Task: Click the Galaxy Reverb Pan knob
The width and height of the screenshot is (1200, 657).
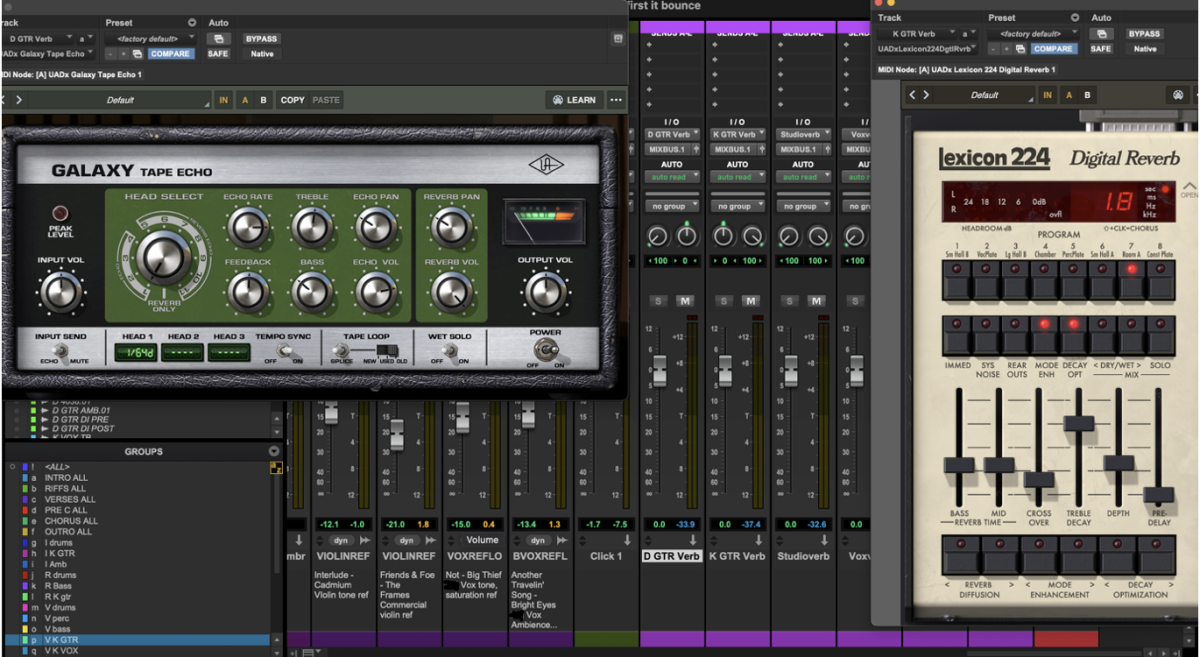Action: 451,229
